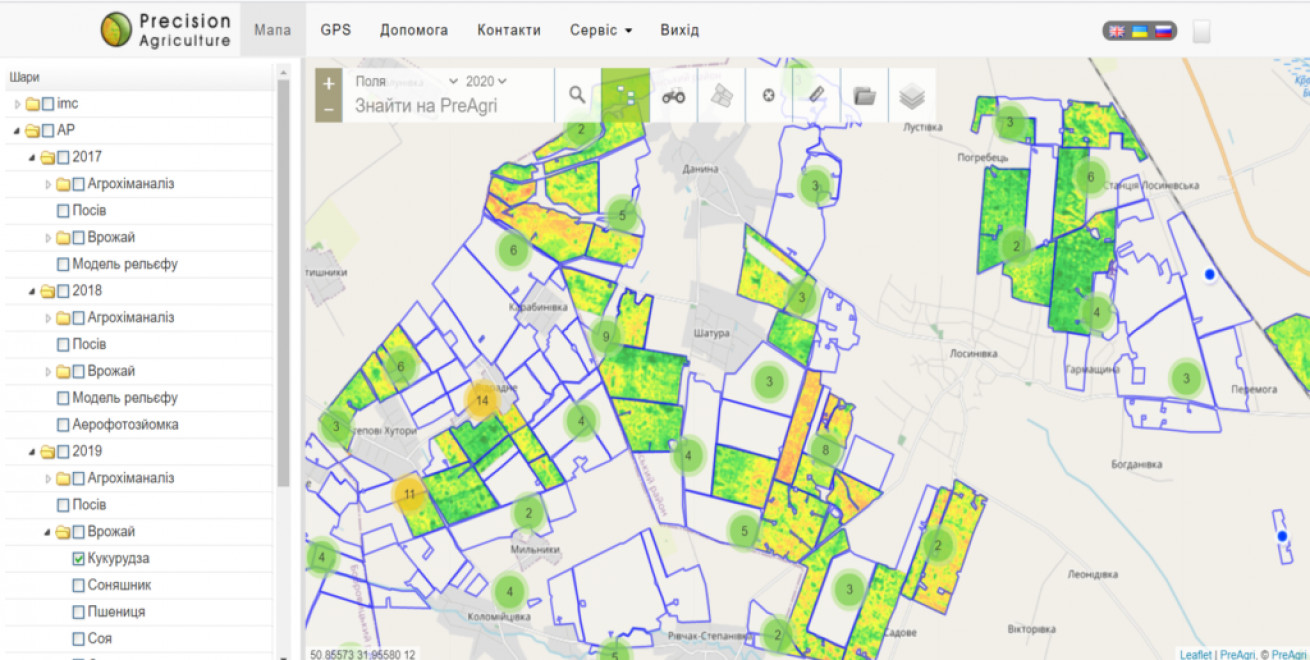Click the orange cluster marker 14
This screenshot has height=660, width=1310.
(x=482, y=400)
